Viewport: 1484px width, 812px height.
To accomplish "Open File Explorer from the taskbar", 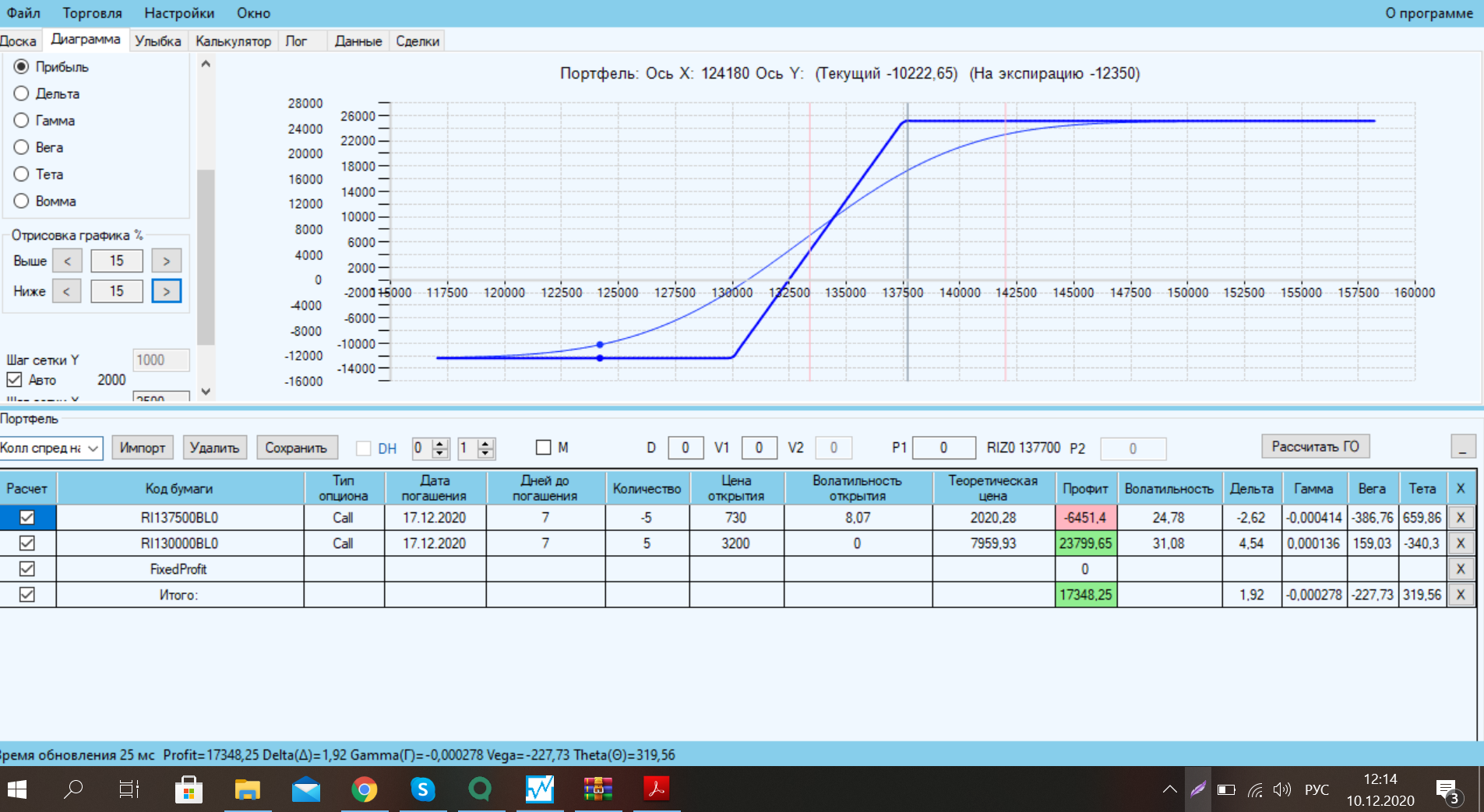I will 247,789.
